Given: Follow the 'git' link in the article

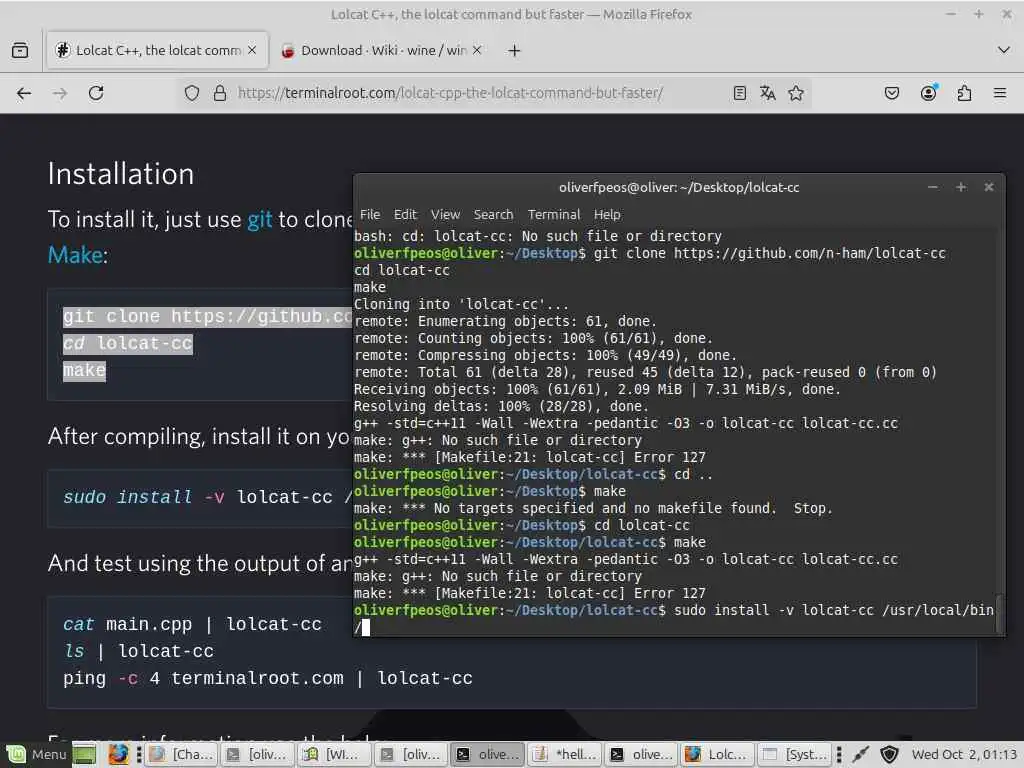Looking at the screenshot, I should [x=259, y=220].
